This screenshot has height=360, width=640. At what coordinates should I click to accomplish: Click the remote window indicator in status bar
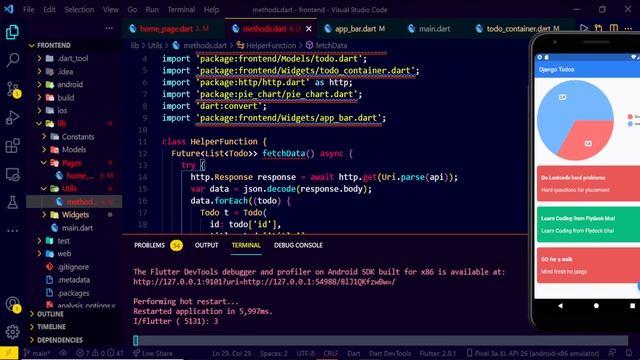point(9,353)
